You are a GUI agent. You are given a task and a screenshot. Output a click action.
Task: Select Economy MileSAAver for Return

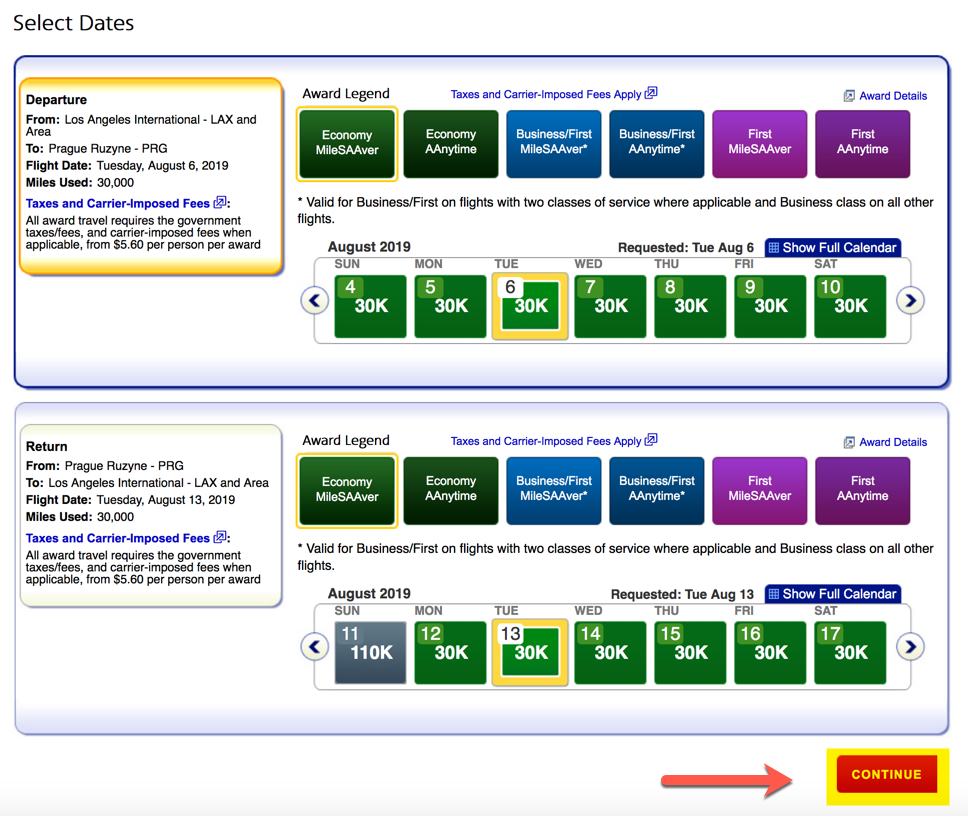point(347,490)
